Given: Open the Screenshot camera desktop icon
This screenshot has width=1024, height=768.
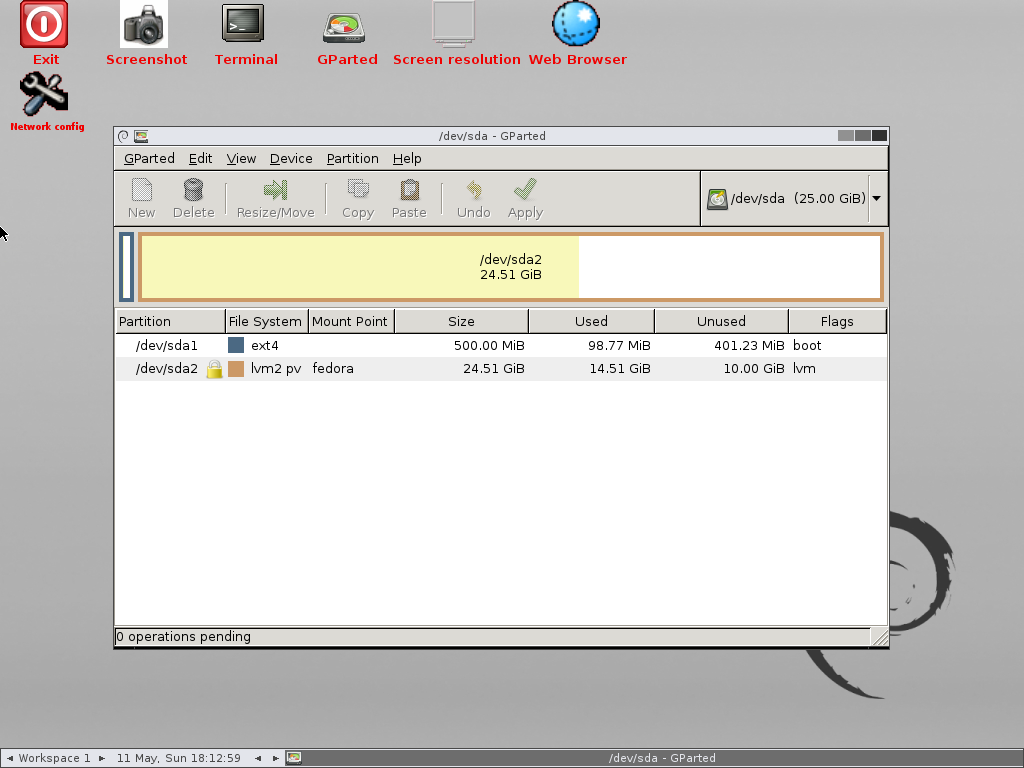Looking at the screenshot, I should click(144, 24).
